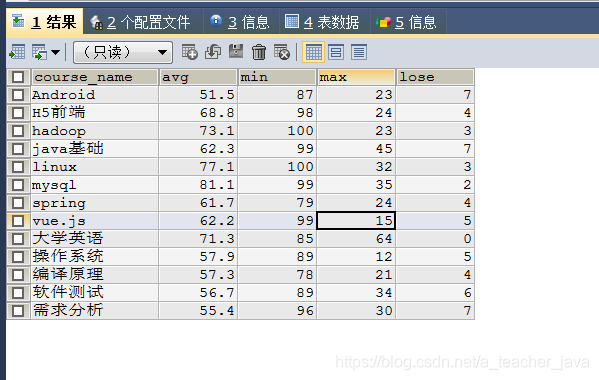This screenshot has width=599, height=380.
Task: Check the vue.js row checkbox
Action: 18,220
